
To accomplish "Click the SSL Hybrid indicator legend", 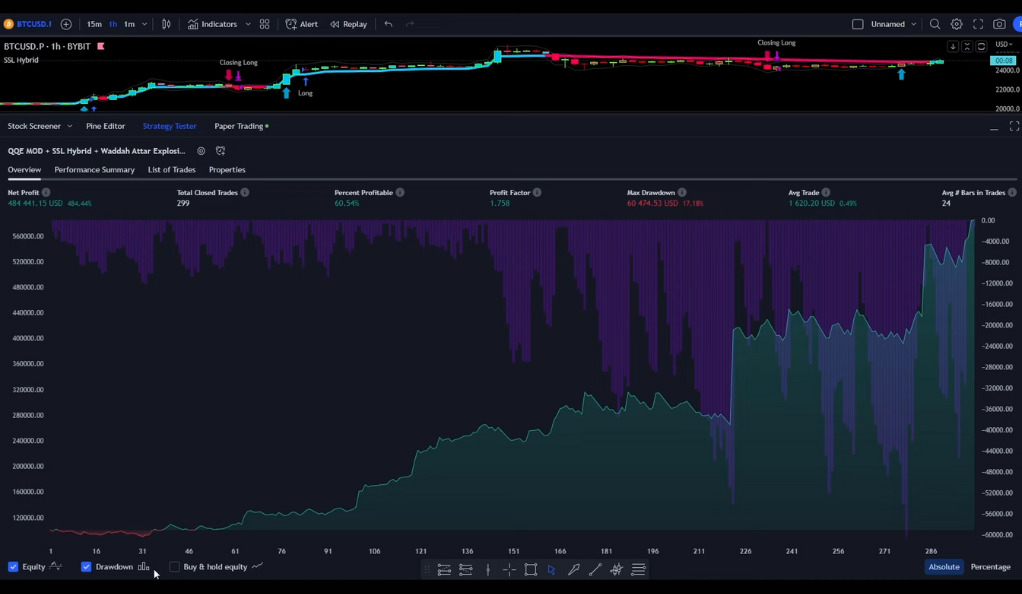I will click(x=21, y=60).
